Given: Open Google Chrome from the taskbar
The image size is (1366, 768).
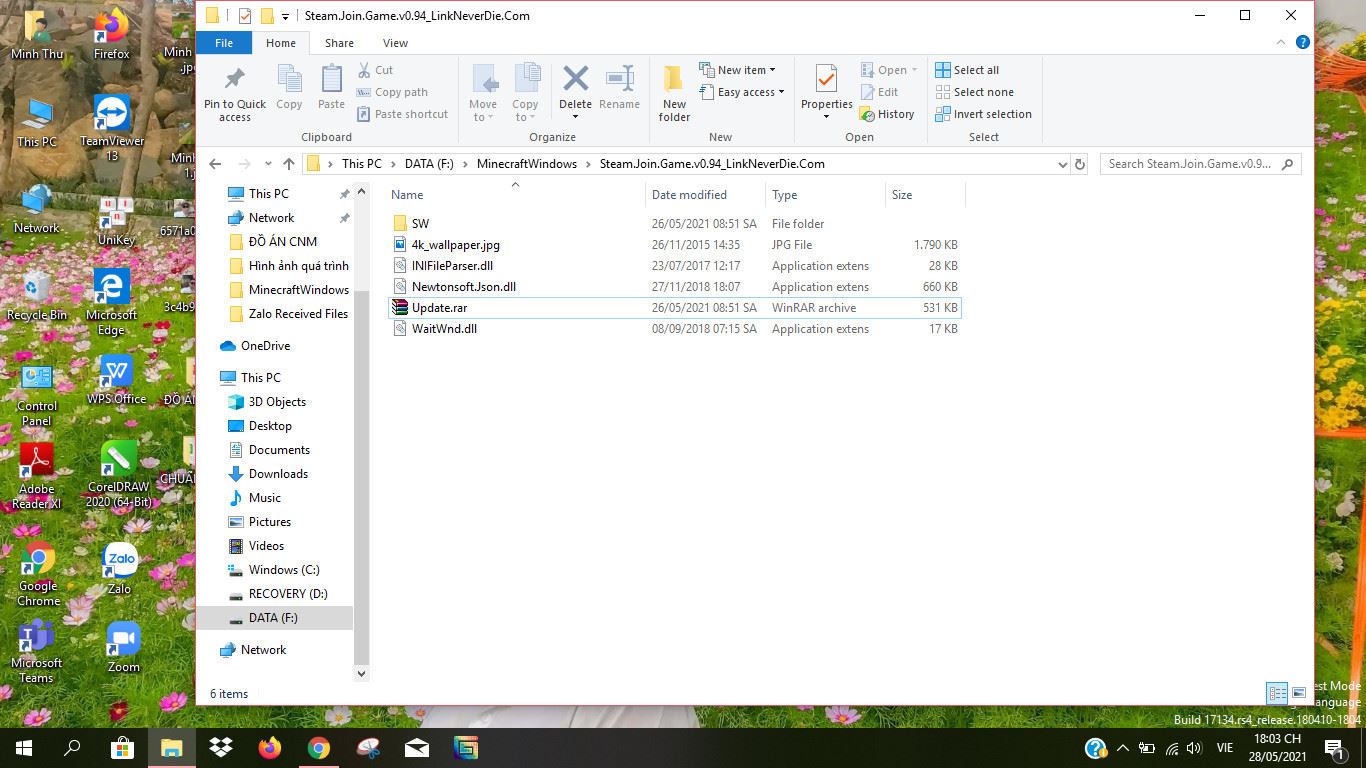Looking at the screenshot, I should point(319,748).
